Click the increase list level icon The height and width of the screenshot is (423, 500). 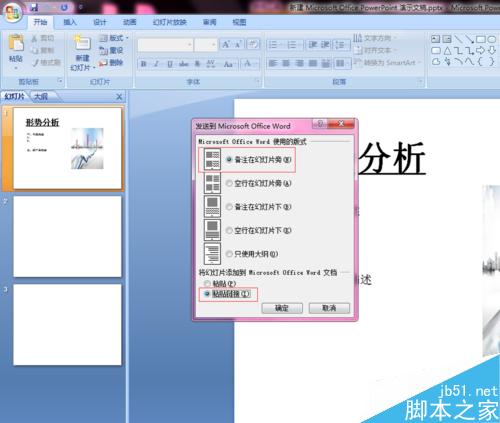(x=325, y=45)
